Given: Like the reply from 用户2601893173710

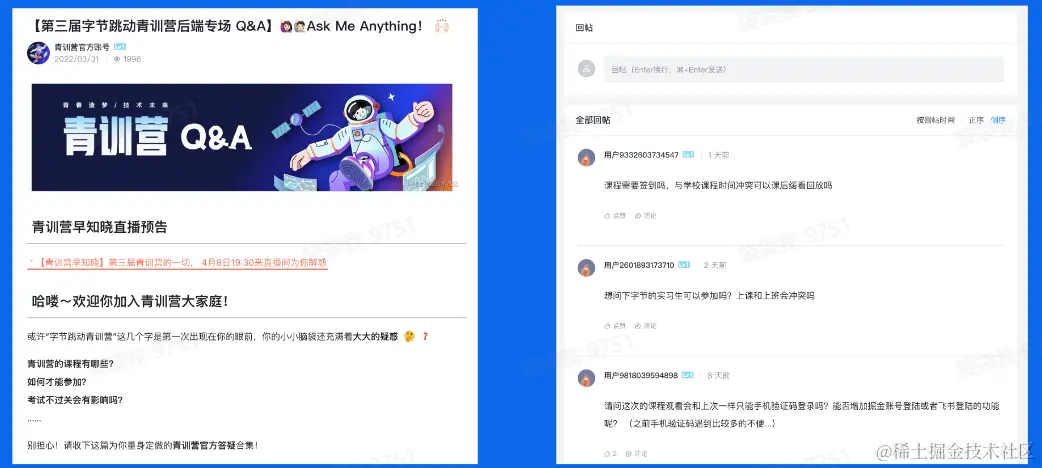Looking at the screenshot, I should [615, 326].
